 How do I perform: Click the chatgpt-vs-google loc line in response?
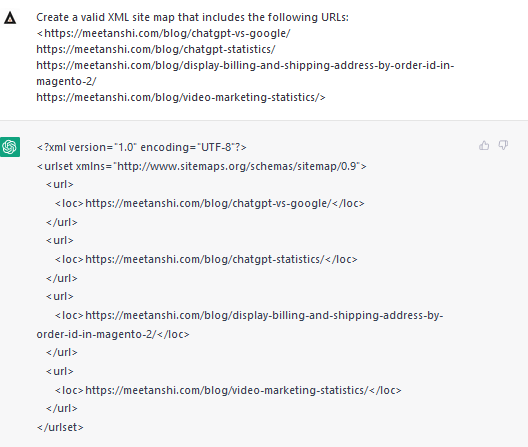(209, 203)
